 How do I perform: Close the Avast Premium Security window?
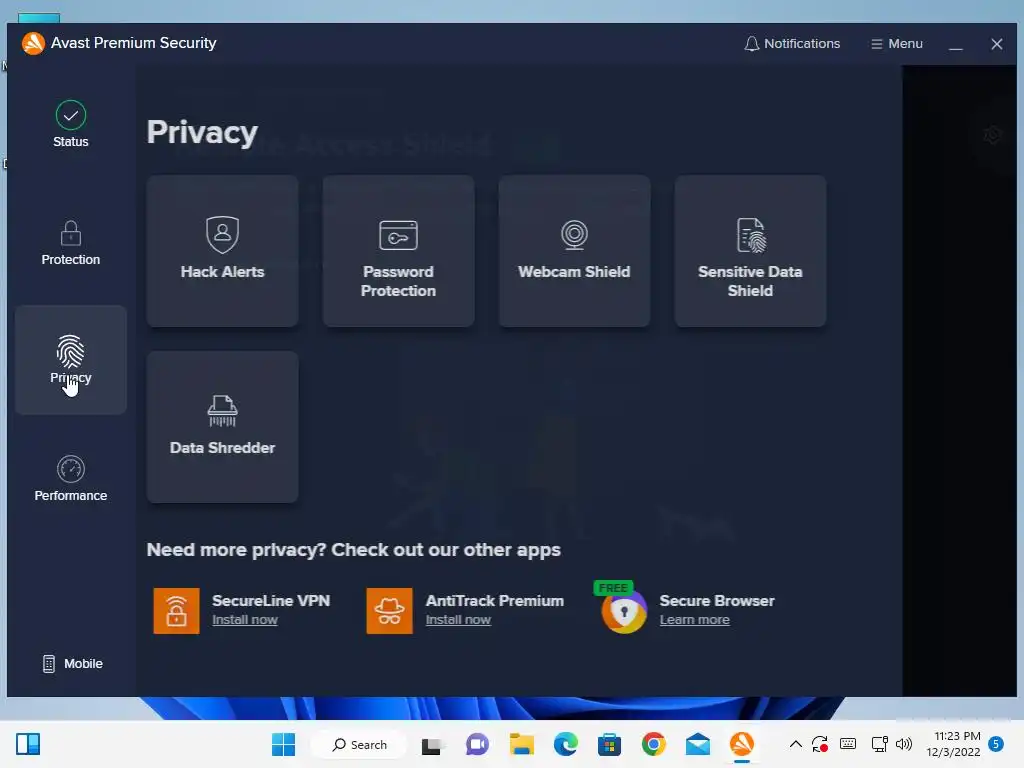[997, 44]
